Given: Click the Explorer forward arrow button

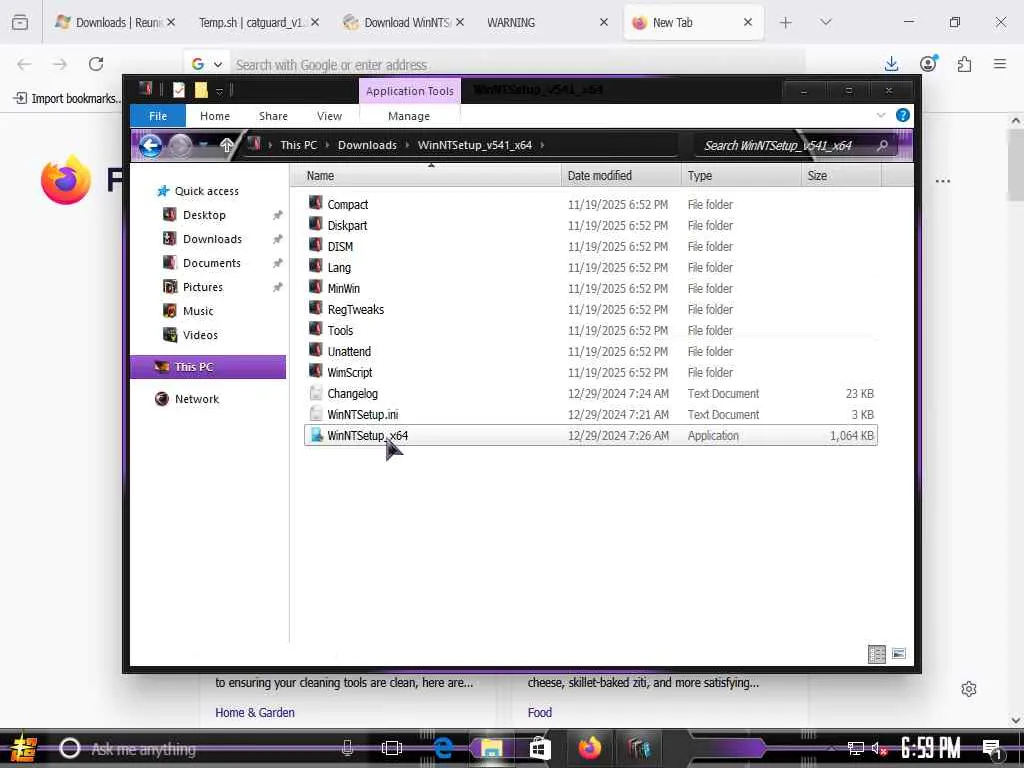Looking at the screenshot, I should [181, 145].
